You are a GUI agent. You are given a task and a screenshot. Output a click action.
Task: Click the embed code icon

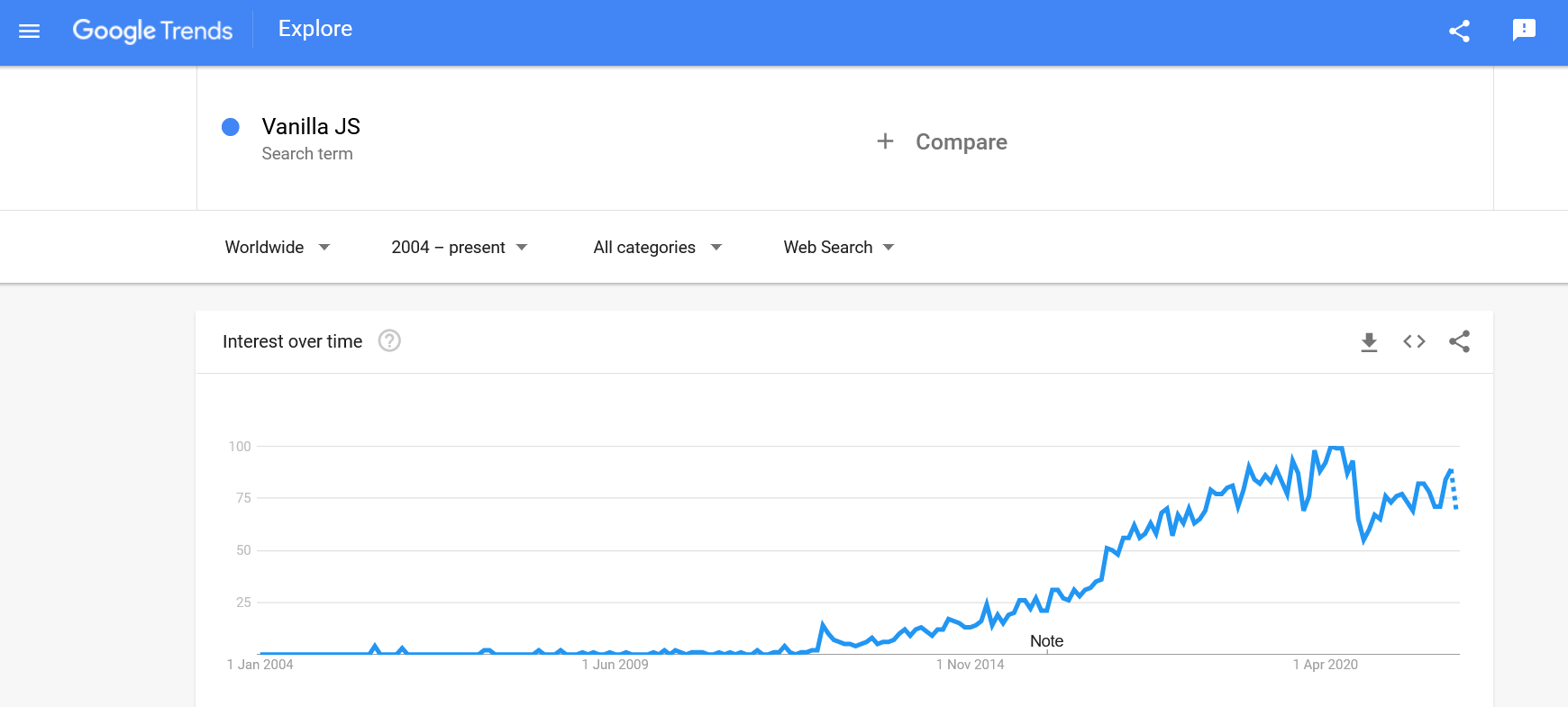coord(1414,341)
